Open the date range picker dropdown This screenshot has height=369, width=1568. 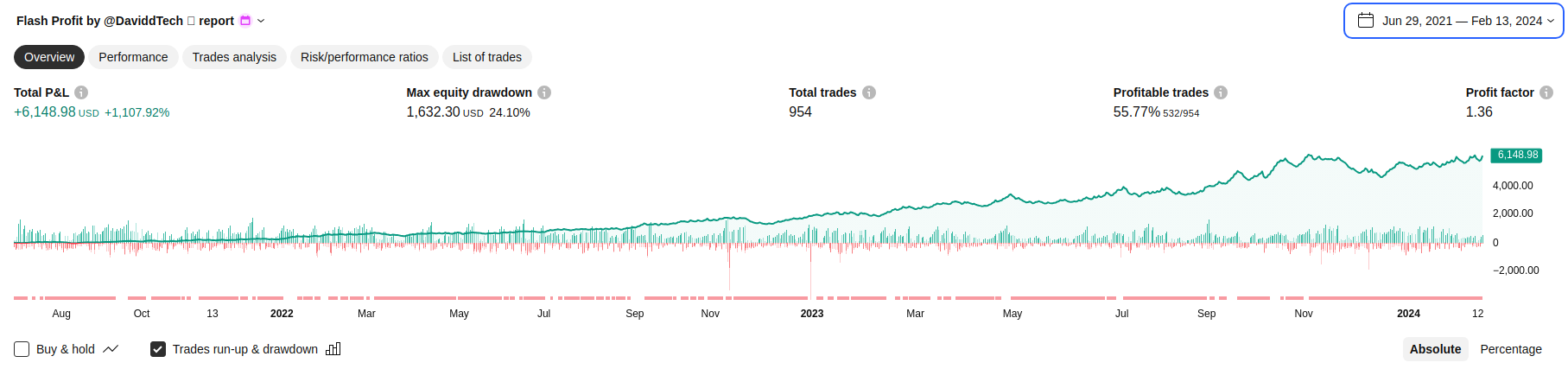tap(1453, 21)
